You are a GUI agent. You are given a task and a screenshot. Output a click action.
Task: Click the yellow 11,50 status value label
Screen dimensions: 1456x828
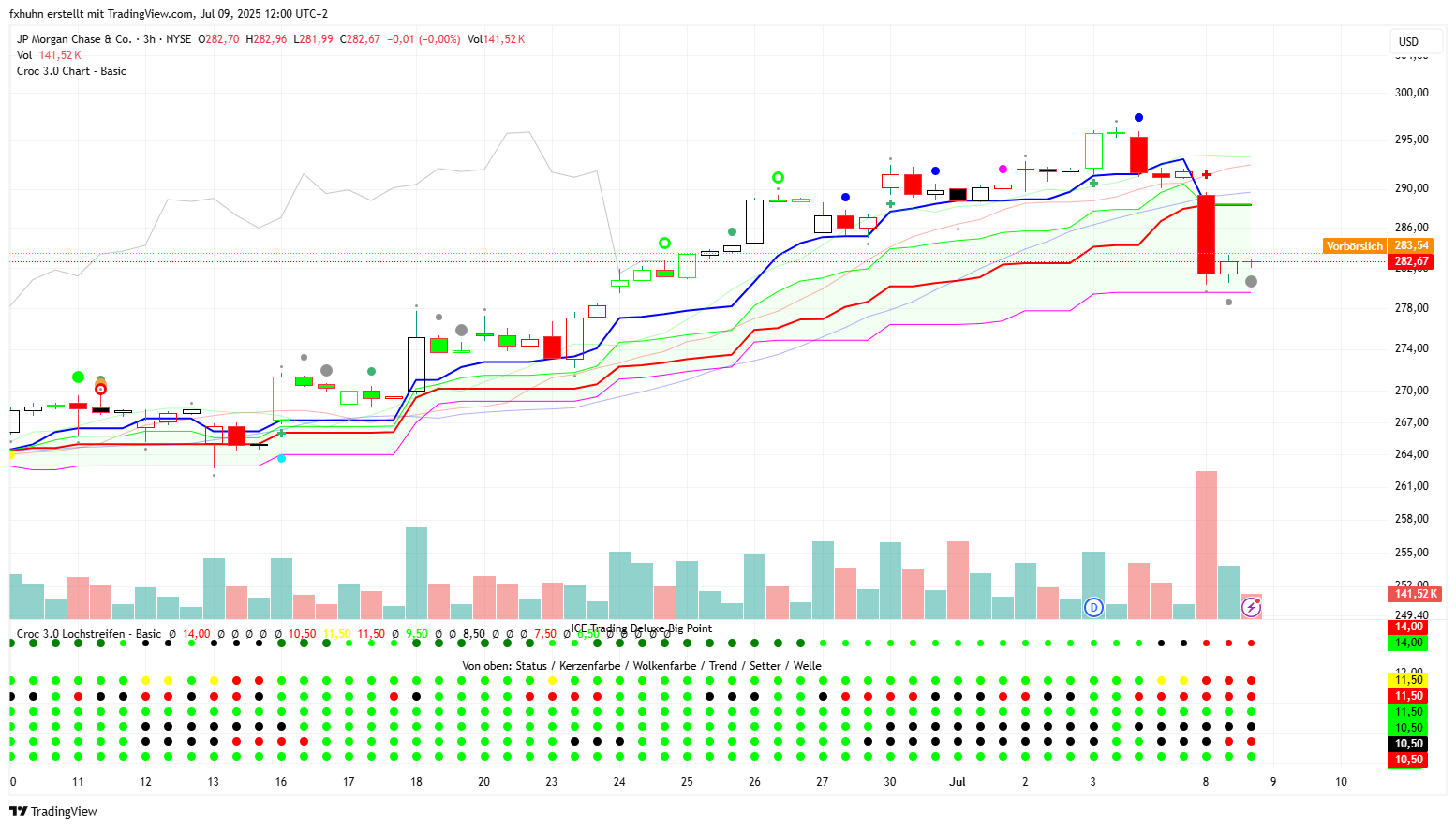pyautogui.click(x=1409, y=680)
